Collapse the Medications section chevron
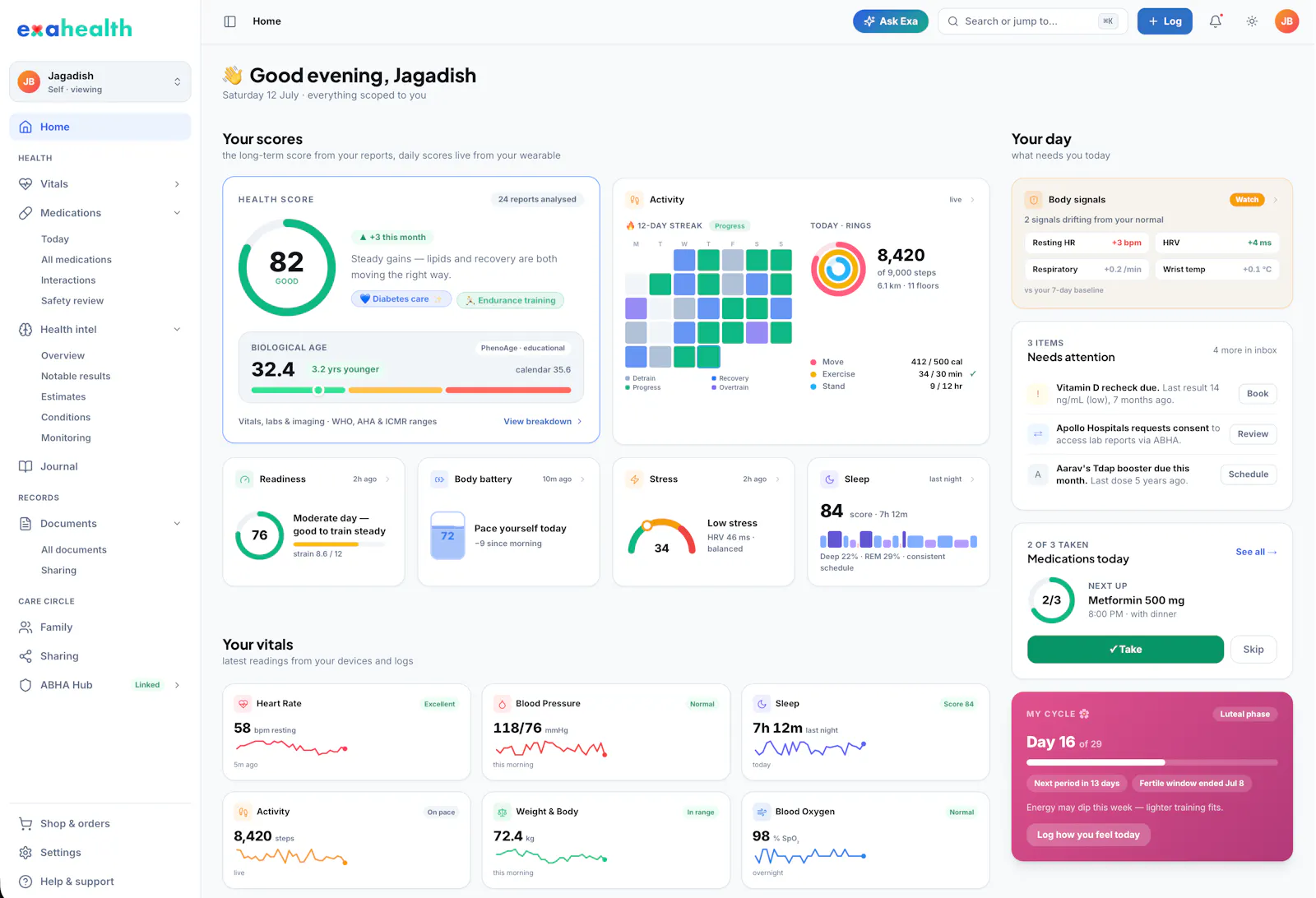The image size is (1316, 898). pyautogui.click(x=177, y=213)
